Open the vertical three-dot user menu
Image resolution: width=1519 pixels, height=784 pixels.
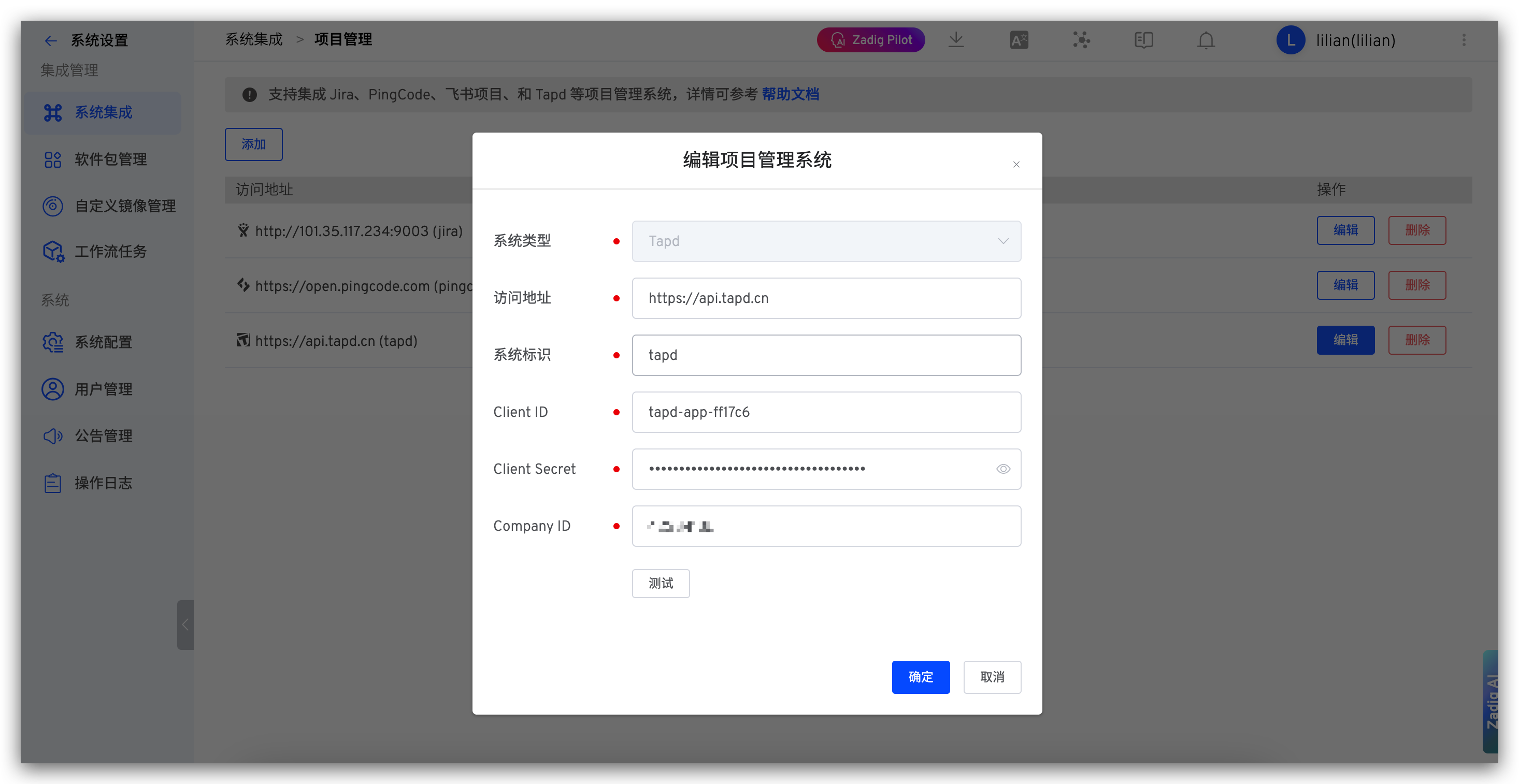(x=1464, y=40)
